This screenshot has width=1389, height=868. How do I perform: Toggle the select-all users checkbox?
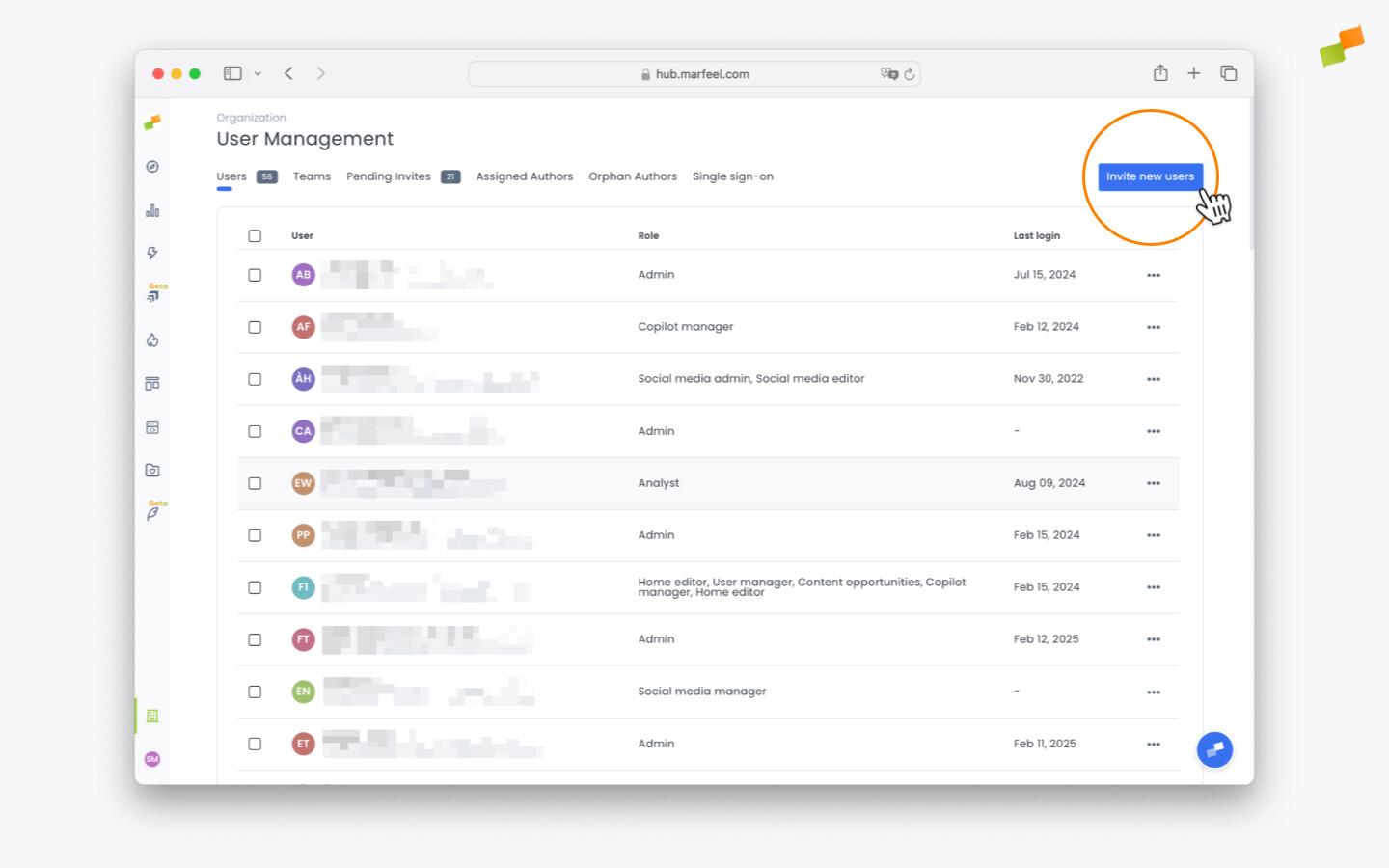[255, 235]
